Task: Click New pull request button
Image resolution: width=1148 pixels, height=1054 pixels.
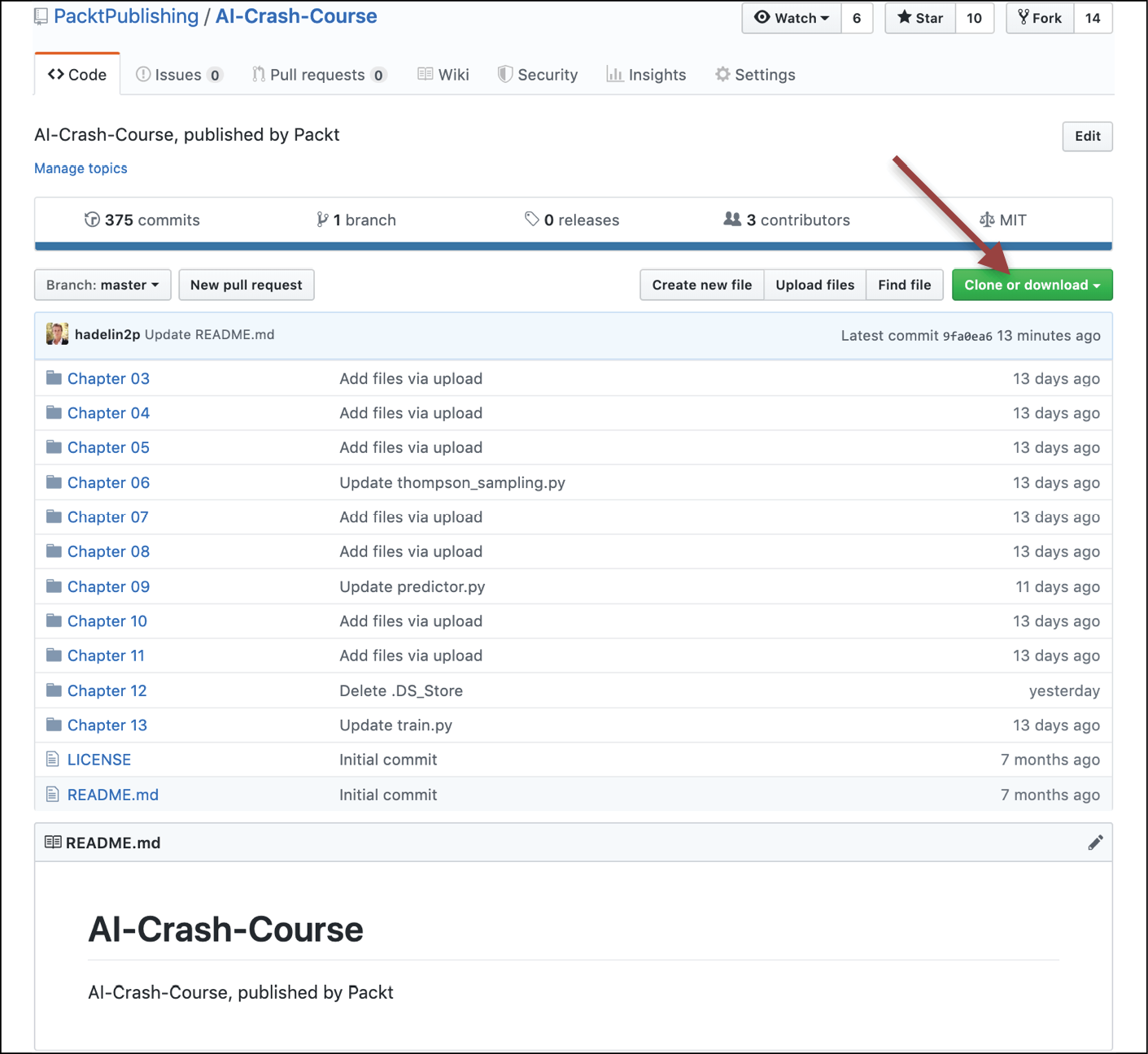Action: pyautogui.click(x=247, y=285)
